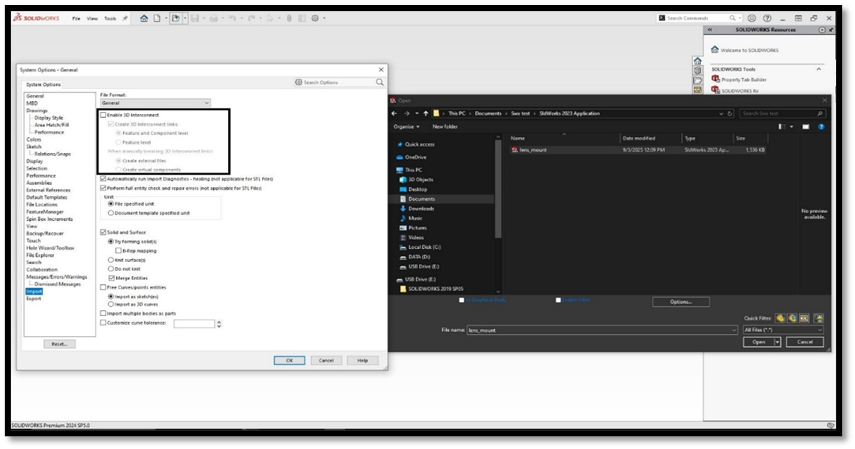Check the B-Rep mapping option
The image size is (855, 449).
(118, 251)
